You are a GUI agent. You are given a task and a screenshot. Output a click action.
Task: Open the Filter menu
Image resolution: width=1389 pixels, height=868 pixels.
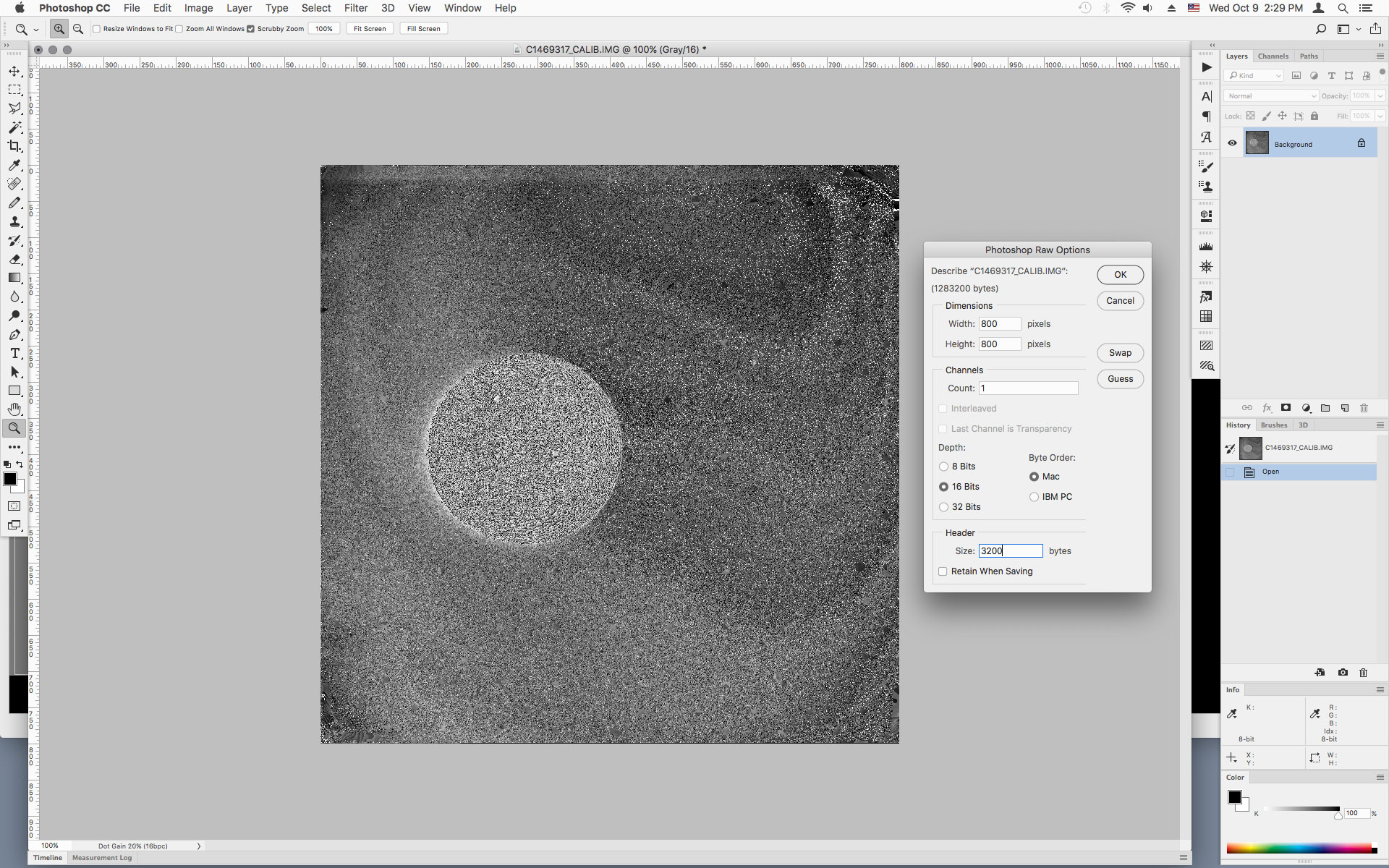356,8
